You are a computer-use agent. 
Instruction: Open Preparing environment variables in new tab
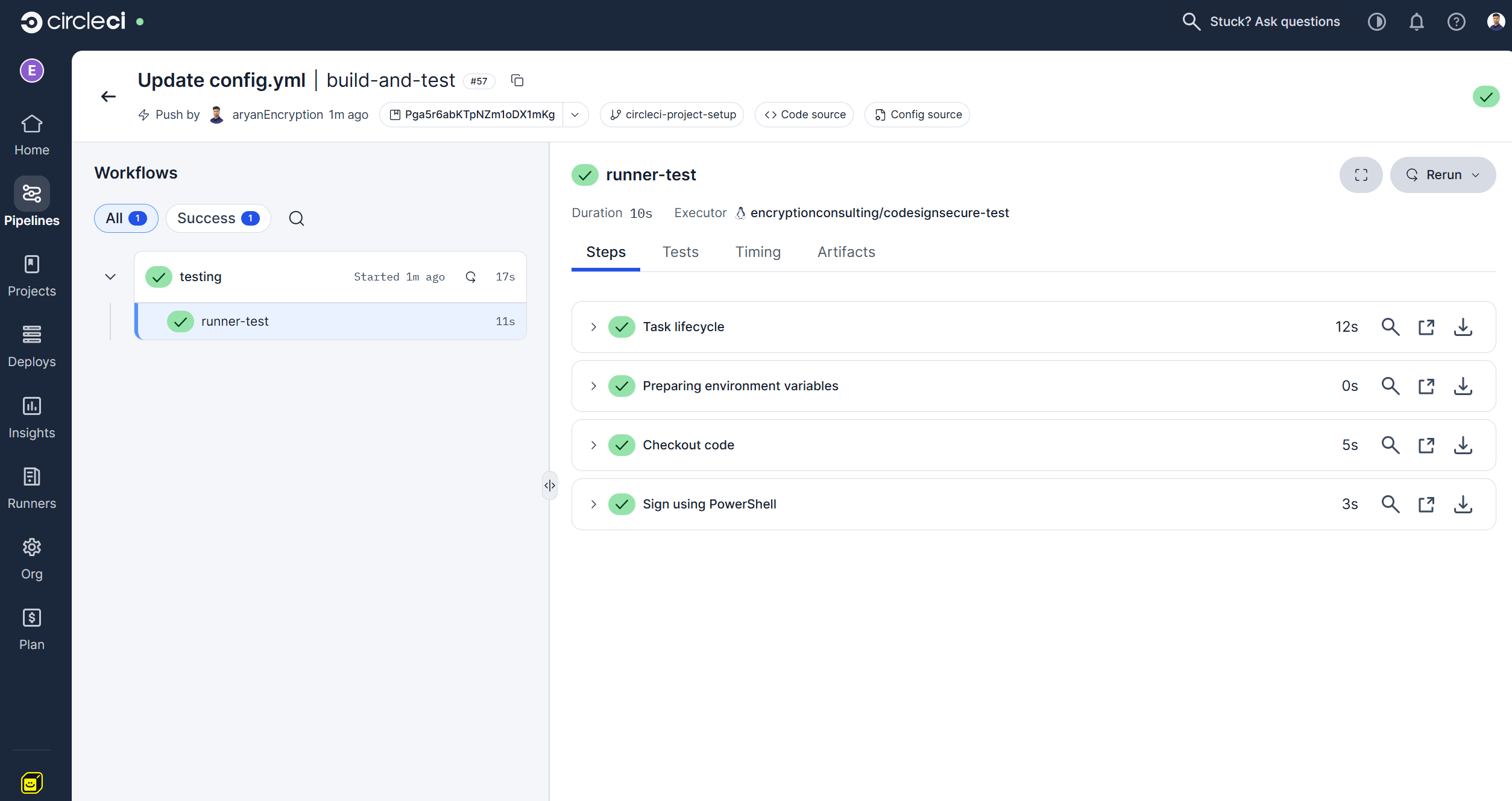click(1426, 386)
